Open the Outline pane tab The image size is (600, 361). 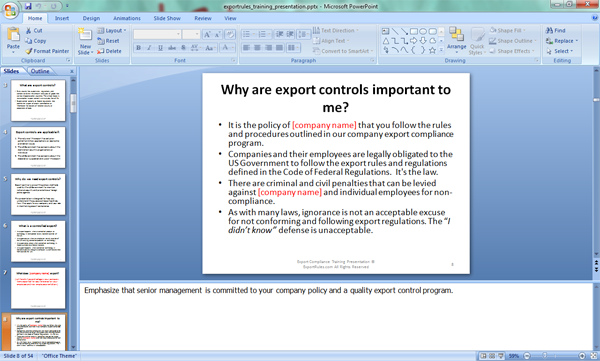pos(40,71)
